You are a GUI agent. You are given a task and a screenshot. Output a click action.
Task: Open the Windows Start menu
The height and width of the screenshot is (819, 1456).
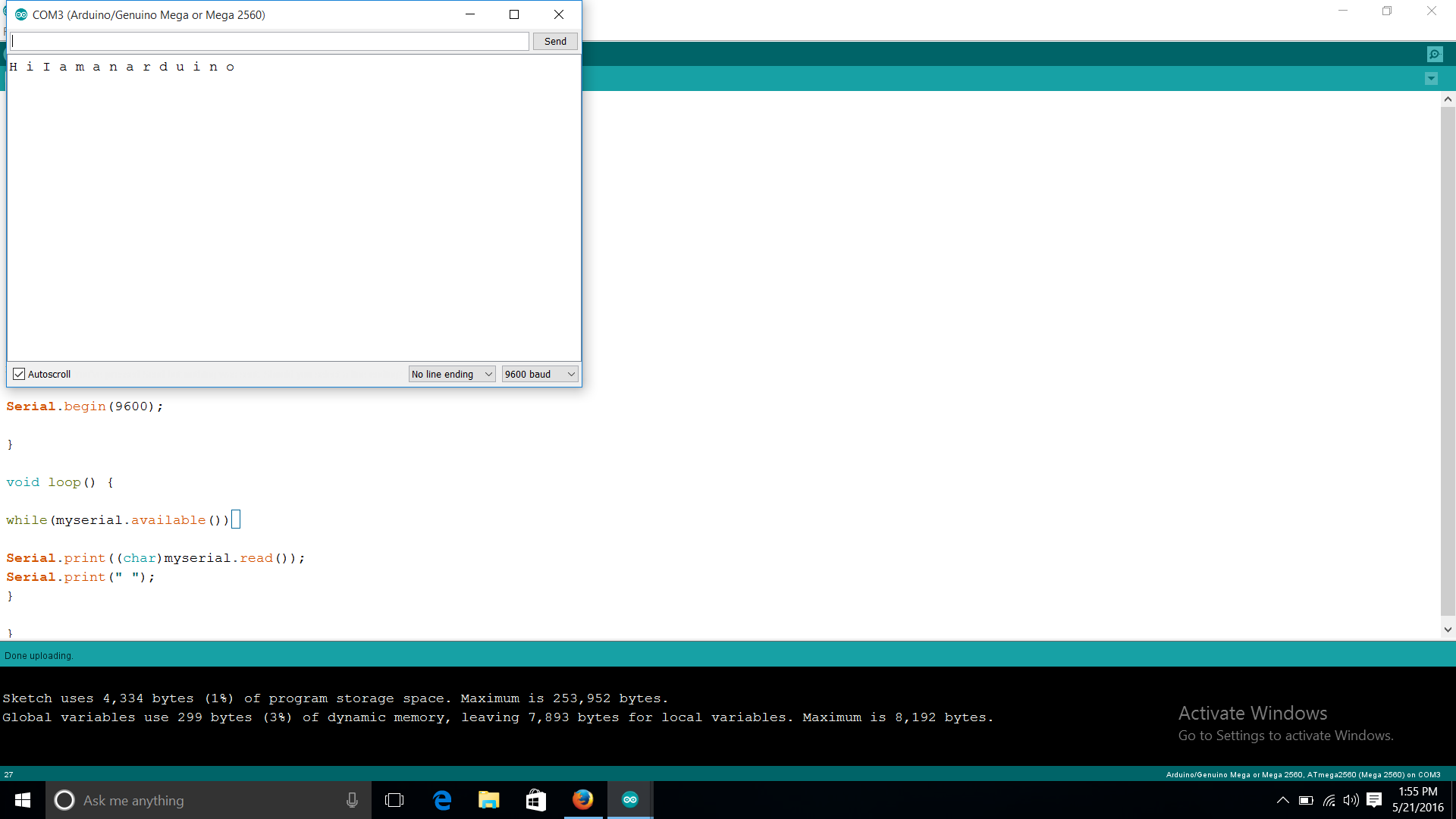[23, 800]
